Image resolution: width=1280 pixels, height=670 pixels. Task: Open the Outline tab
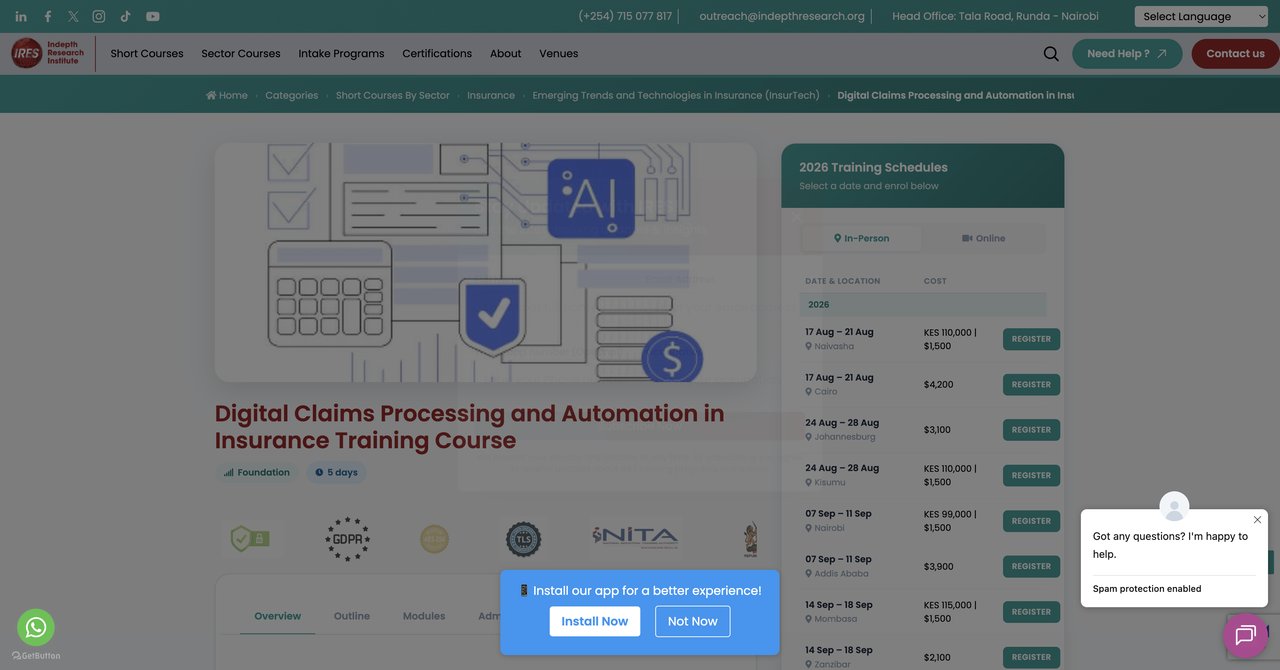point(352,616)
